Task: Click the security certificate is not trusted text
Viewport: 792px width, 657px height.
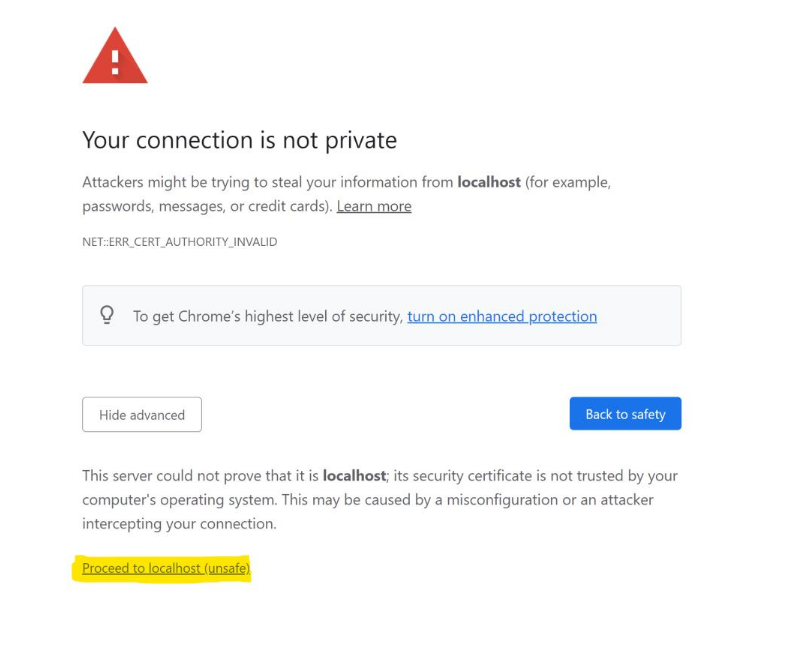Action: tap(530, 476)
